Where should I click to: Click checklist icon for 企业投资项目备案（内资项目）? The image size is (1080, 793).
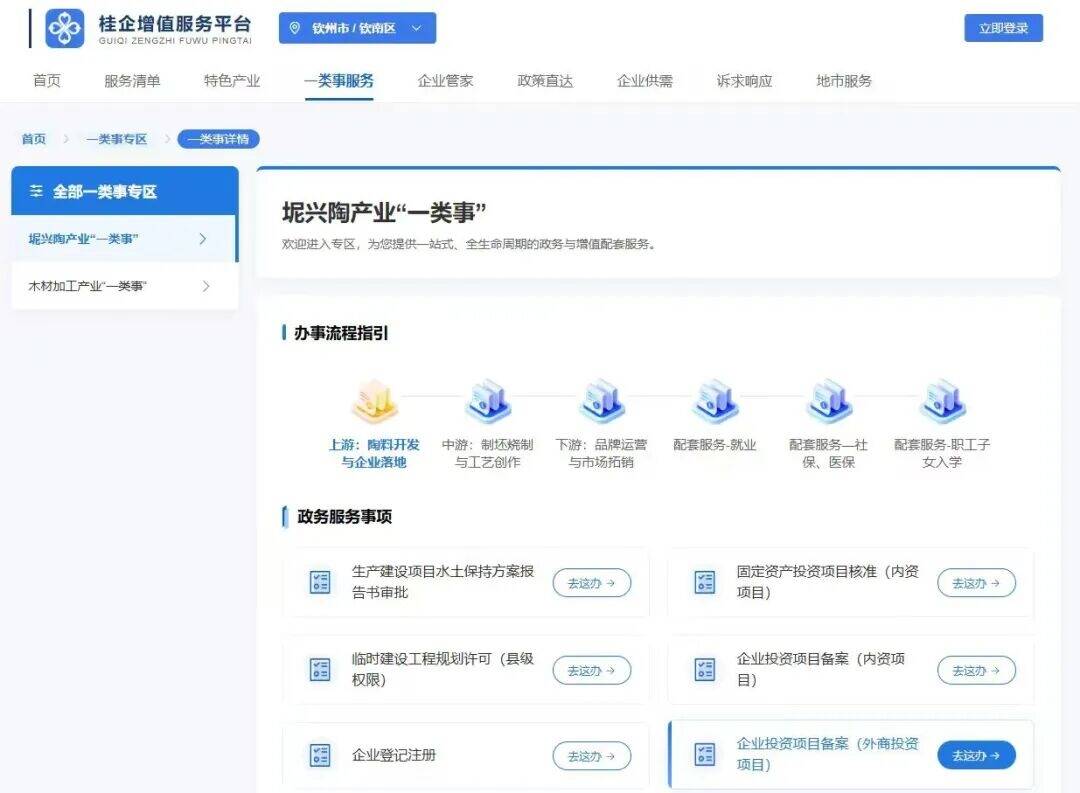(705, 669)
